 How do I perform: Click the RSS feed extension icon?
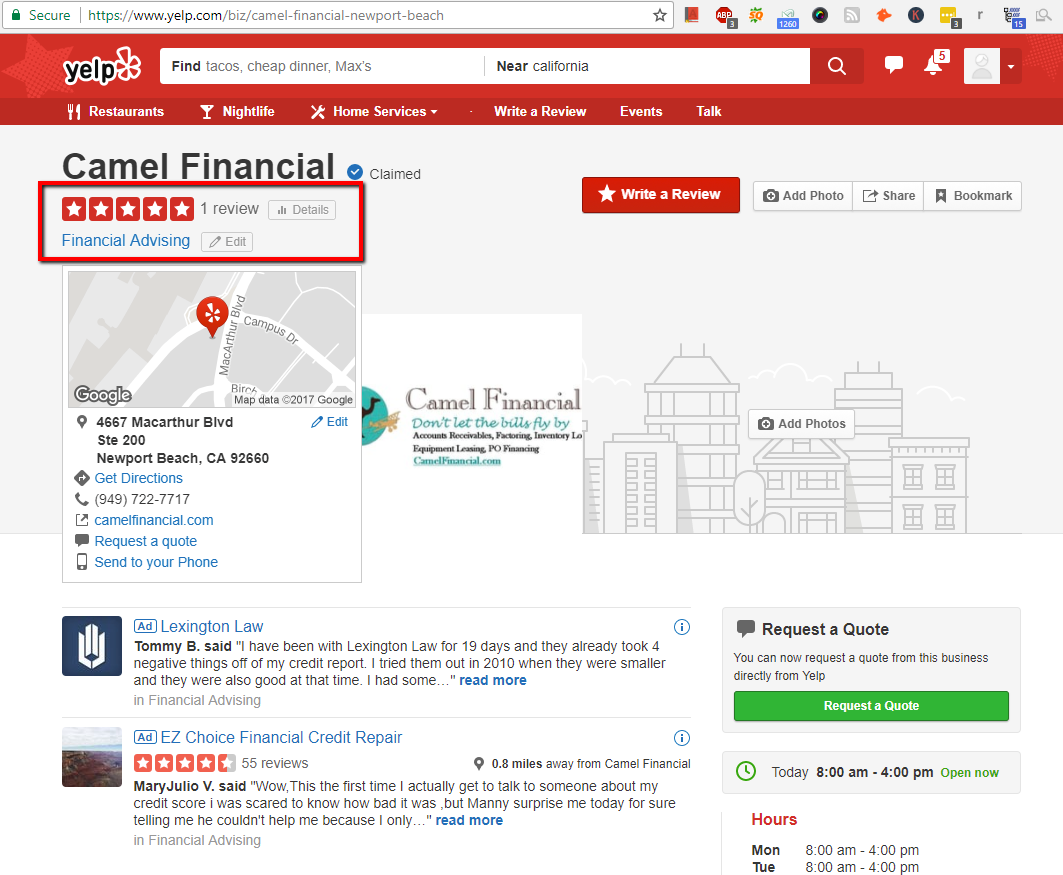tap(851, 15)
